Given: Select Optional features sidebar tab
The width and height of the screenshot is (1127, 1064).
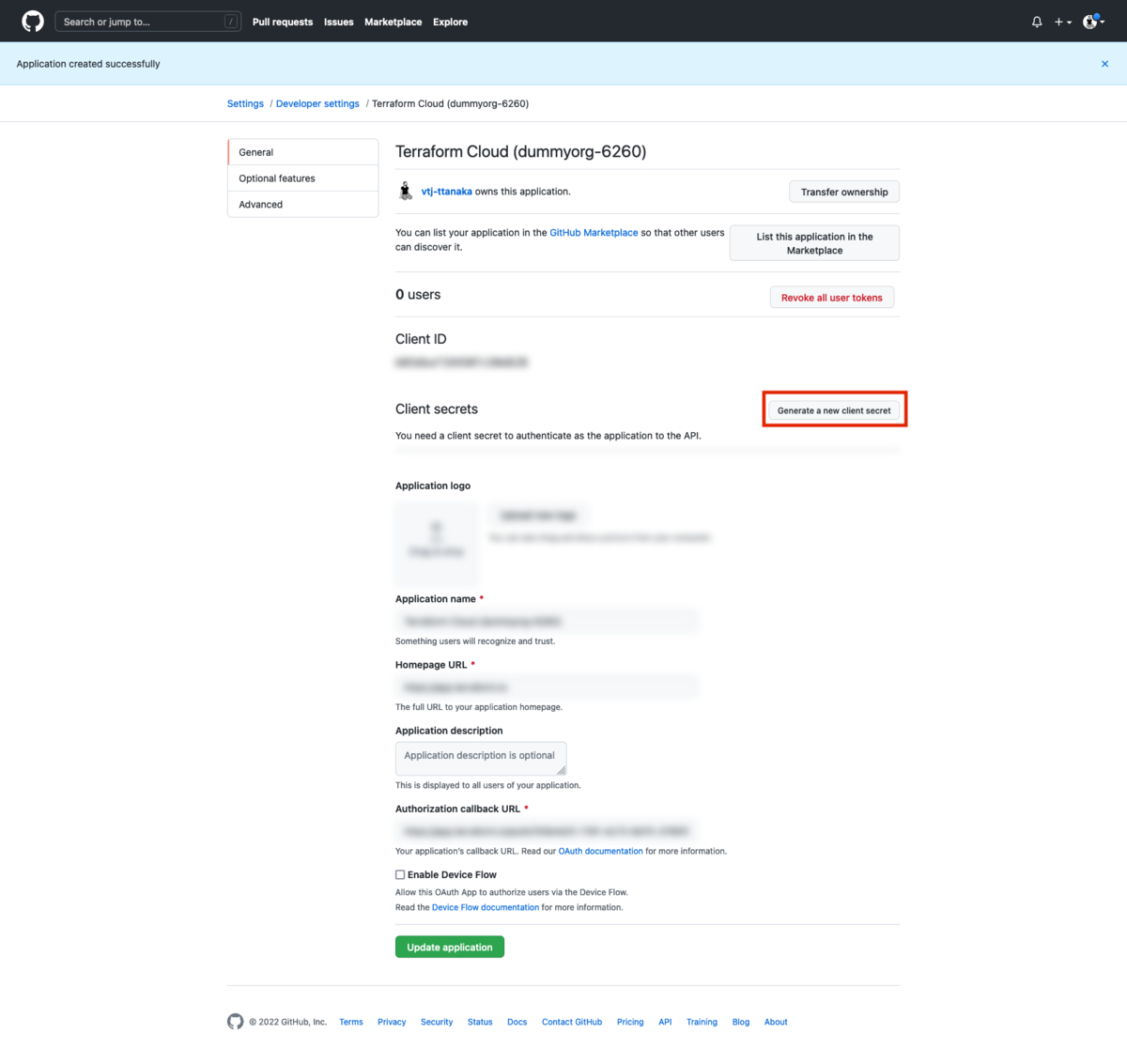Looking at the screenshot, I should point(302,178).
